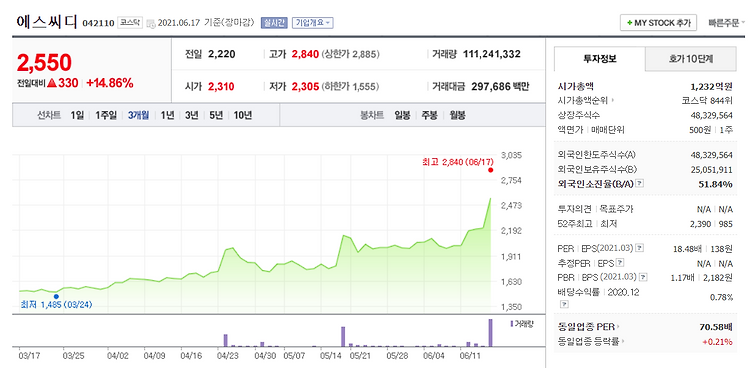Show the 주봉 weekly candle chart
The width and height of the screenshot is (750, 368).
click(430, 115)
